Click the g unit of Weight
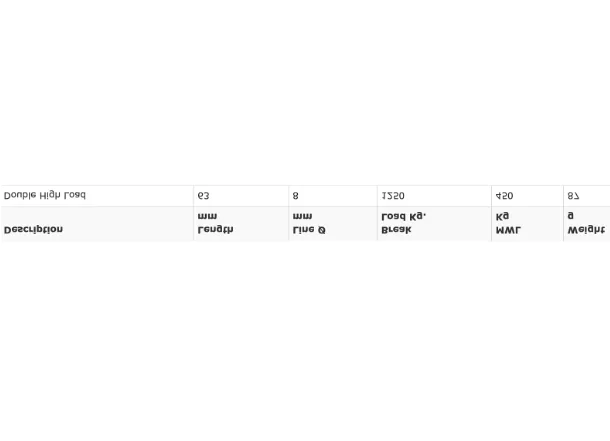Screen dimensions: 610x441 coord(570,215)
